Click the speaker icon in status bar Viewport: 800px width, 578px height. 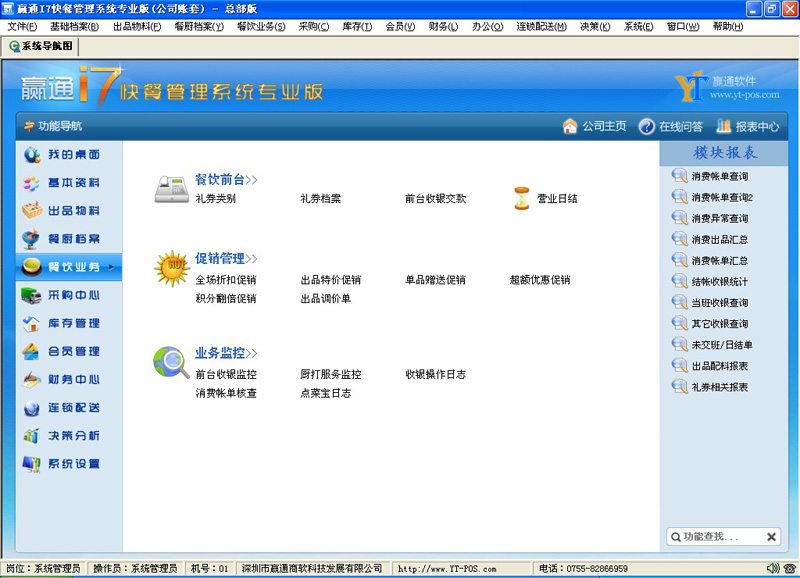[773, 568]
